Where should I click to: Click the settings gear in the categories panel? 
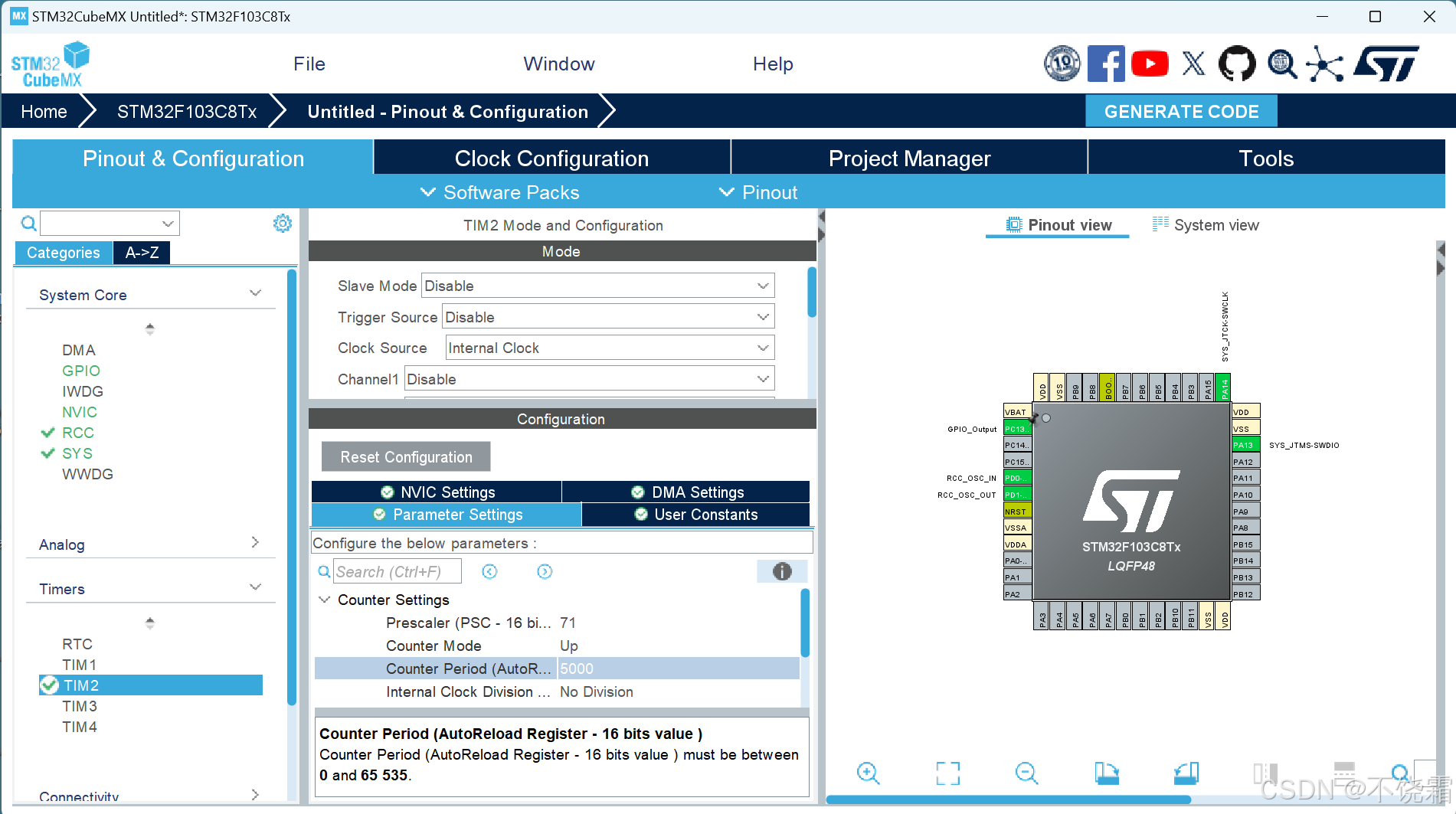click(283, 223)
